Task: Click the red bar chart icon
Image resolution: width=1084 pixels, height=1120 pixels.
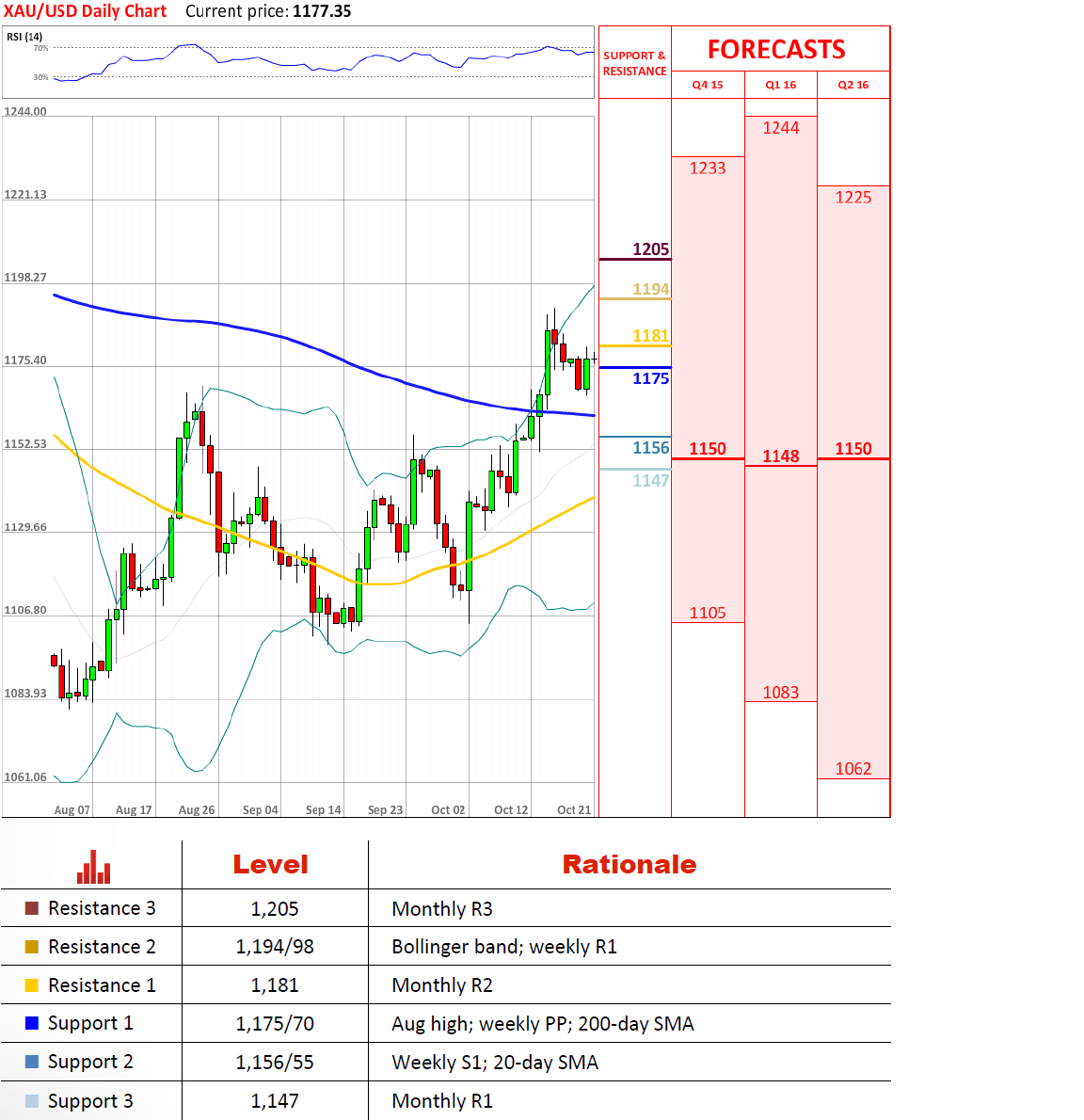Action: (x=93, y=867)
